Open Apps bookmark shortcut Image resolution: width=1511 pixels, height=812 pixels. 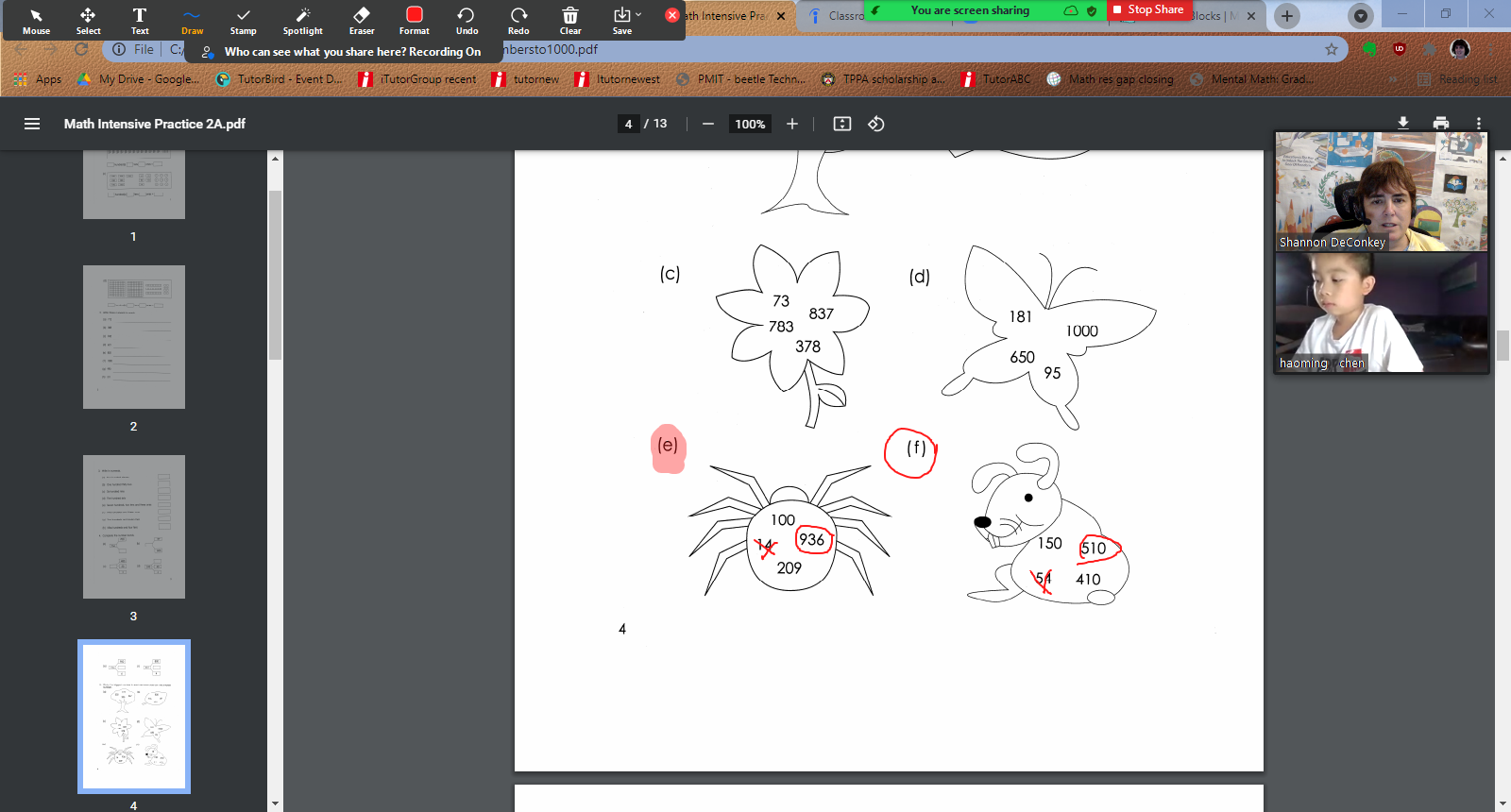38,79
